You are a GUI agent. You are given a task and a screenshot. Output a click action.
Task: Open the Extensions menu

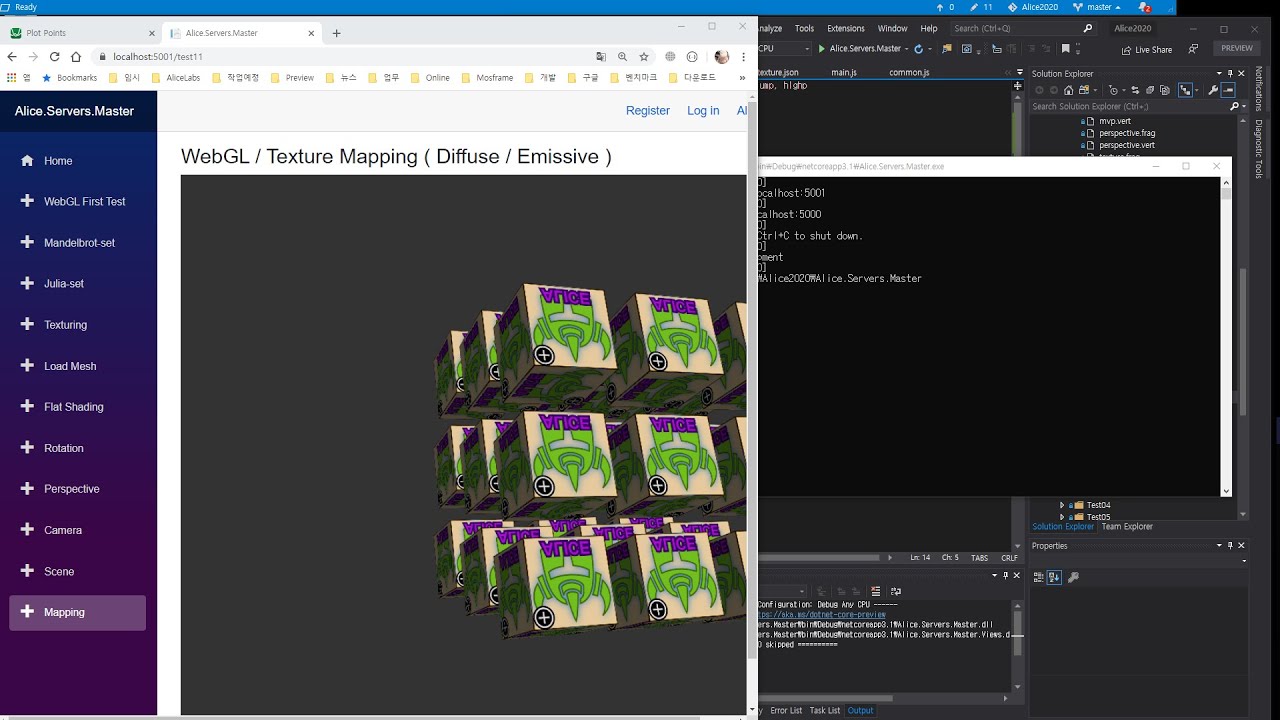pyautogui.click(x=845, y=28)
